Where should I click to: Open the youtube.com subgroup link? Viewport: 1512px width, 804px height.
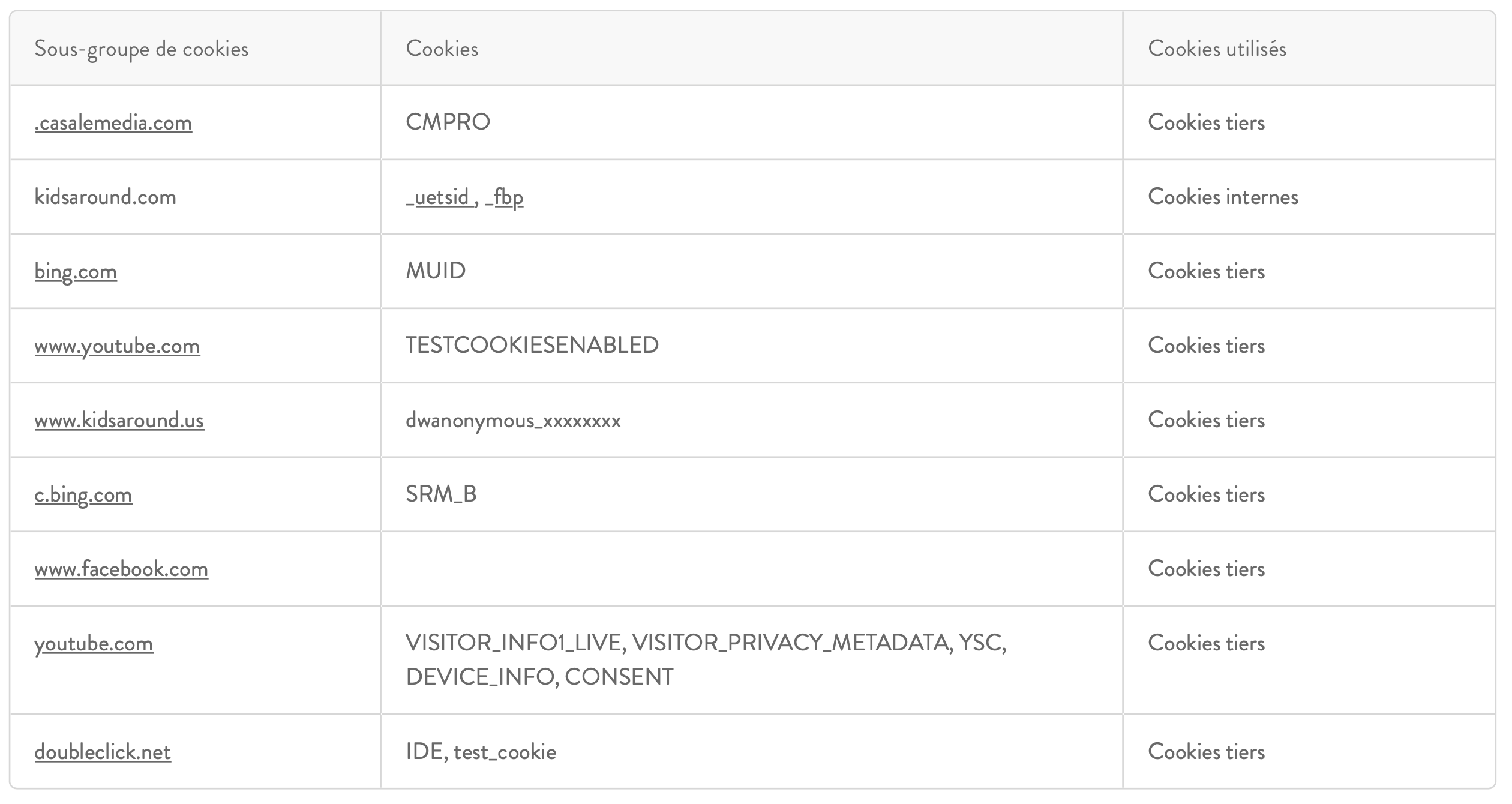(94, 644)
